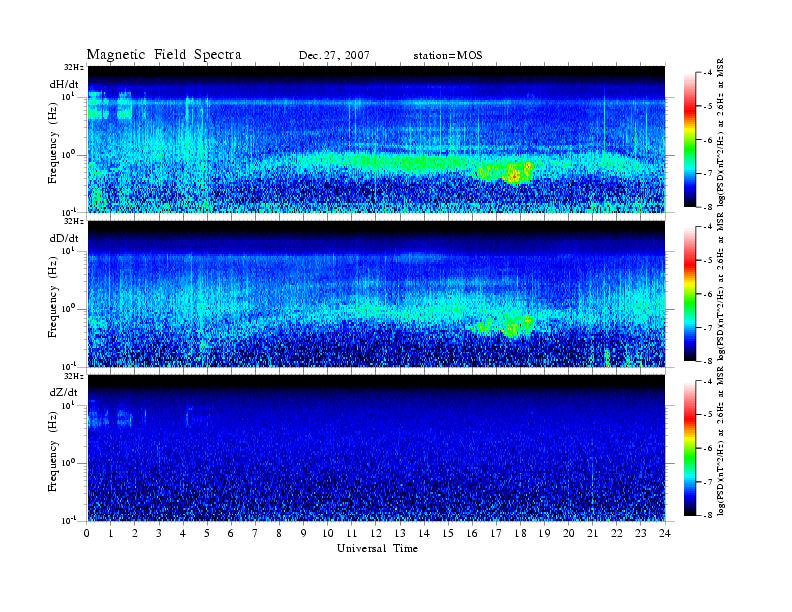Click the "Magnetic Field Spectra" title
Image resolution: width=792 pixels, height=612 pixels.
click(164, 55)
